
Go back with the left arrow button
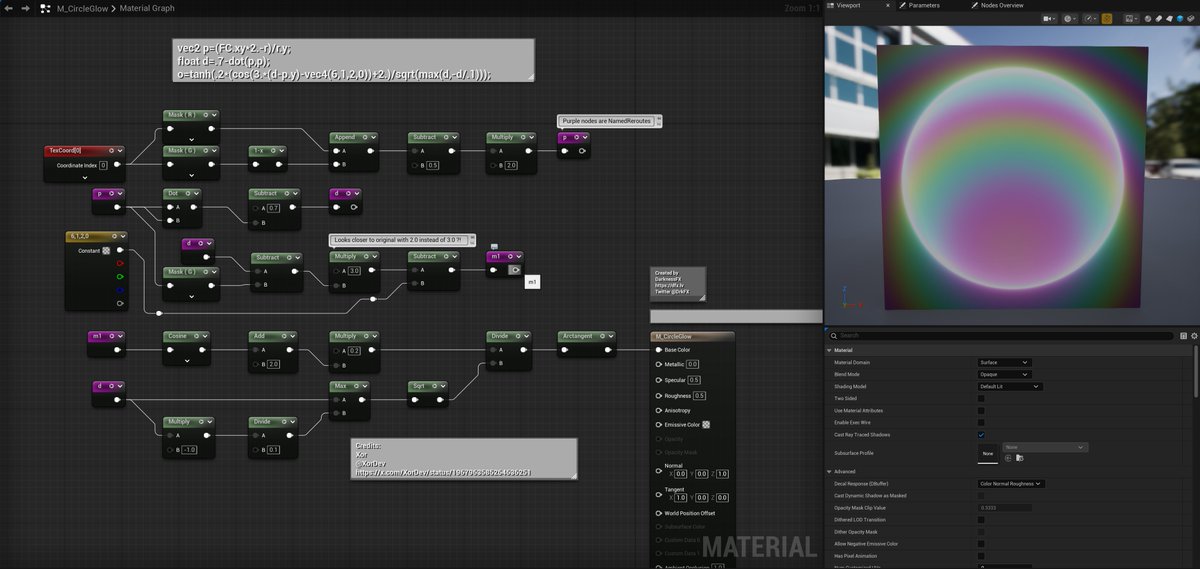pos(10,8)
